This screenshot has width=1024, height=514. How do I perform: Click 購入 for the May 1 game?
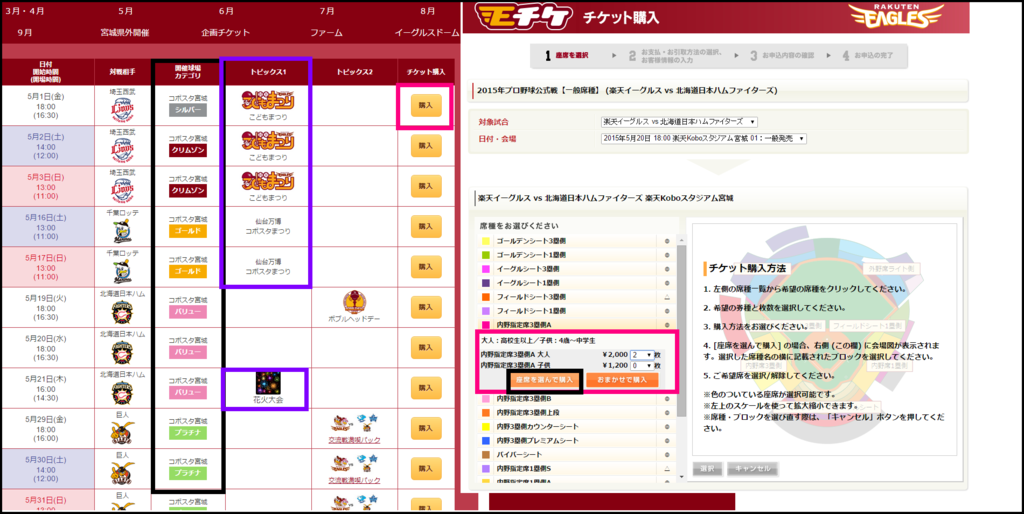point(426,105)
